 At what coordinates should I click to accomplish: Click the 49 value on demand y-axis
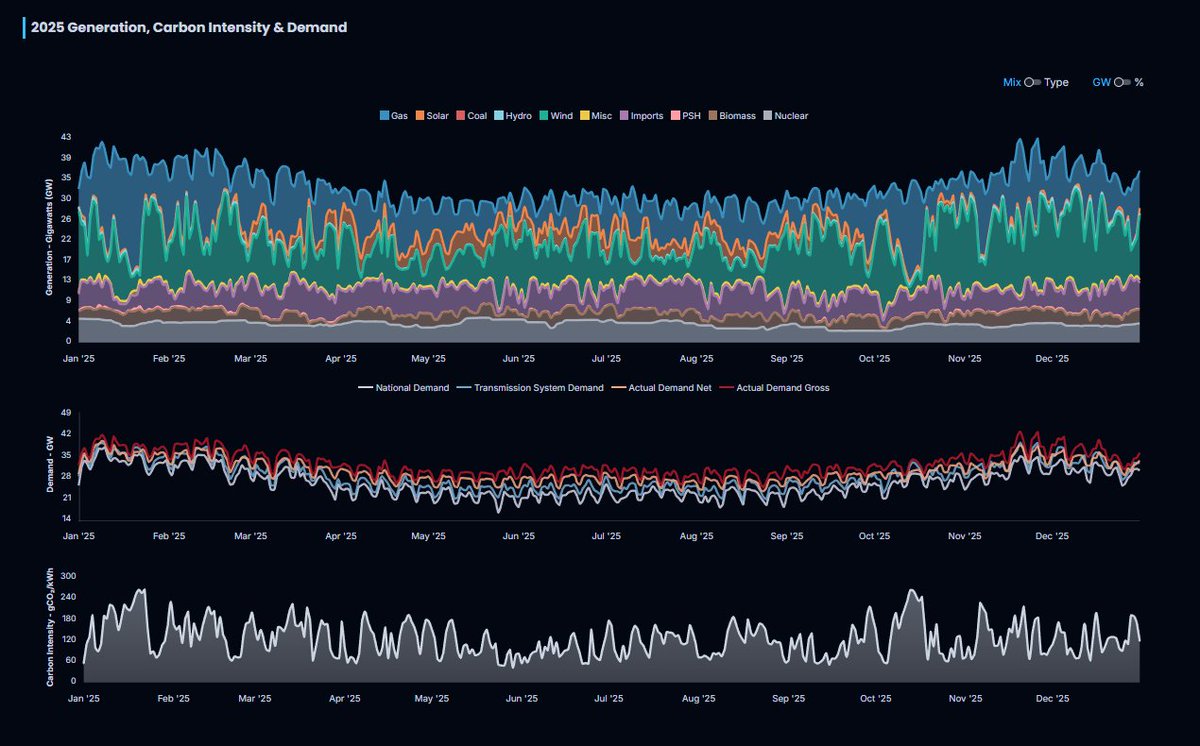point(65,412)
